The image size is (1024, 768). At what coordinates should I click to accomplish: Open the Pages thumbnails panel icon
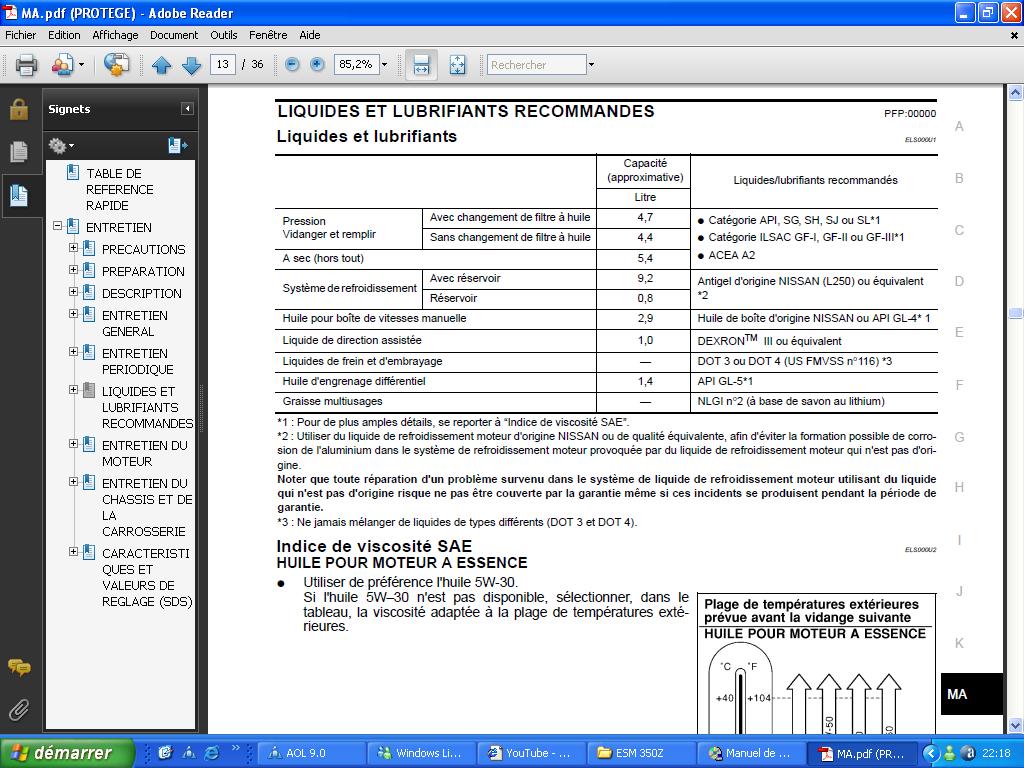coord(19,152)
